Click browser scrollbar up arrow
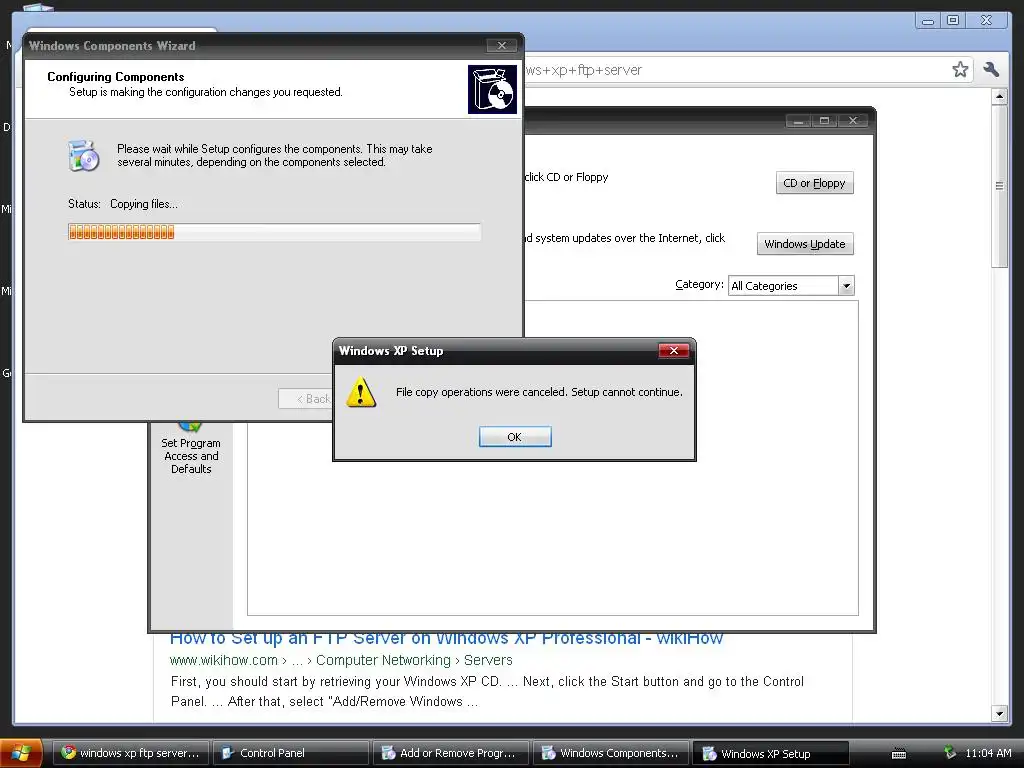 click(999, 97)
